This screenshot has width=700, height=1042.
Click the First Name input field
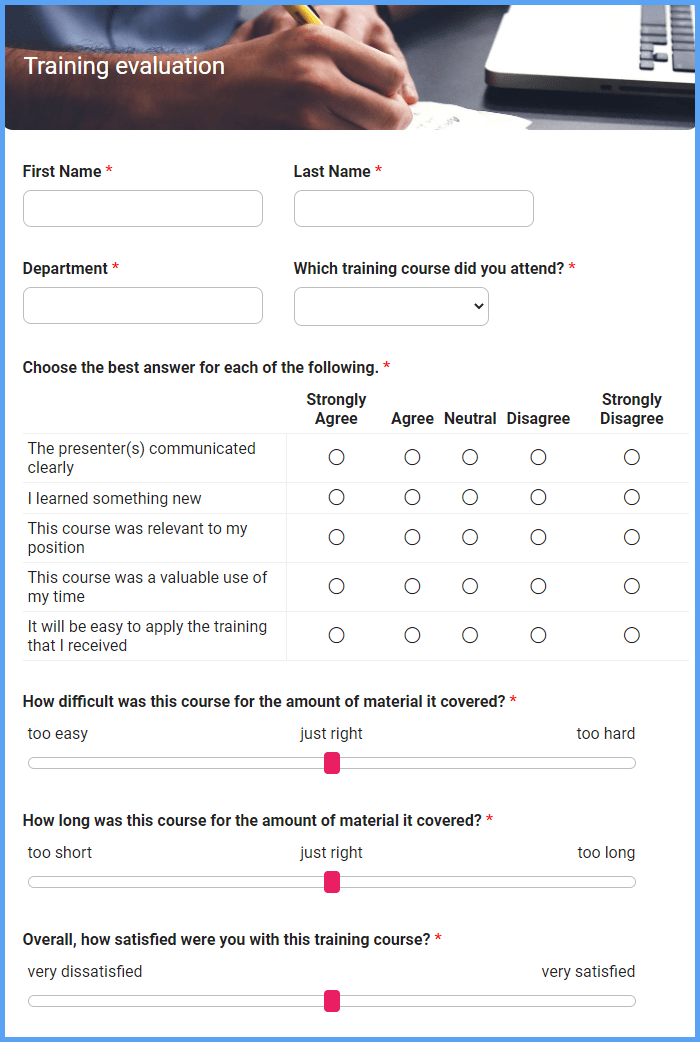click(142, 209)
